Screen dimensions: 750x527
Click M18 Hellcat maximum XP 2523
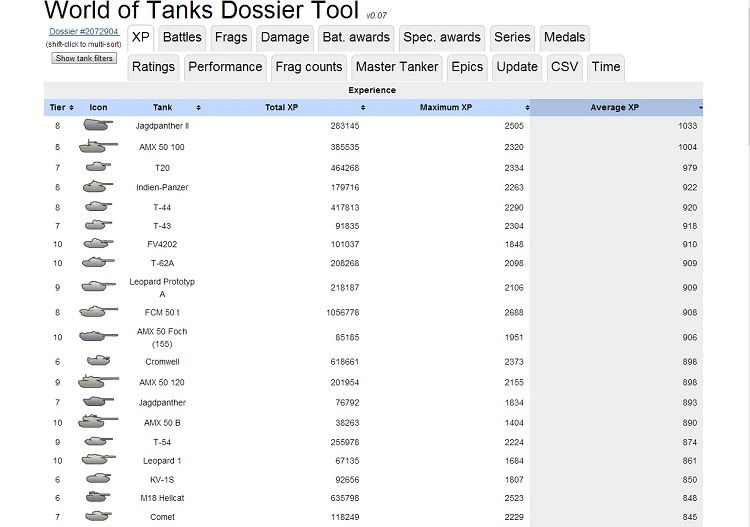pyautogui.click(x=514, y=498)
